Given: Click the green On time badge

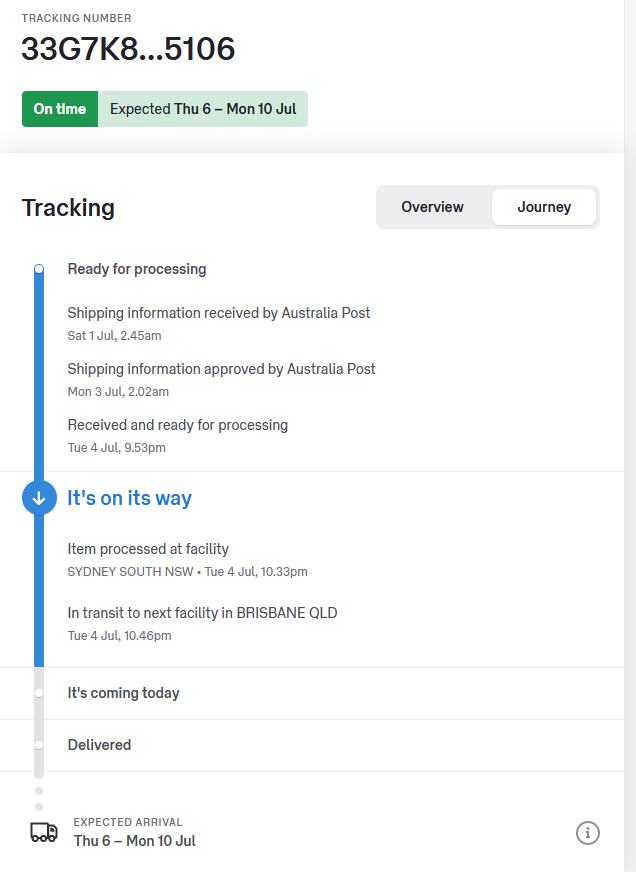Looking at the screenshot, I should pos(60,109).
